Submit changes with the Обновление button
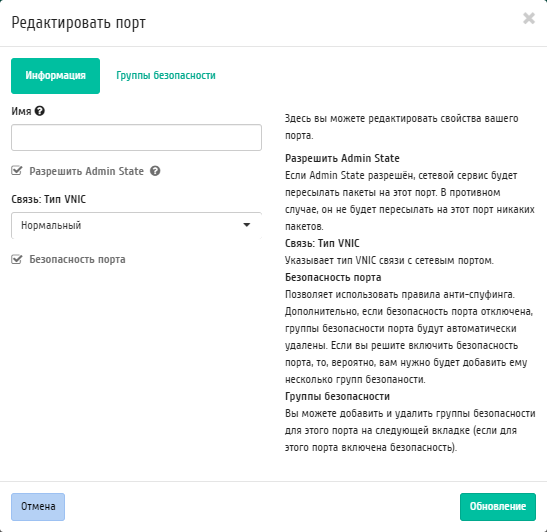 point(497,507)
